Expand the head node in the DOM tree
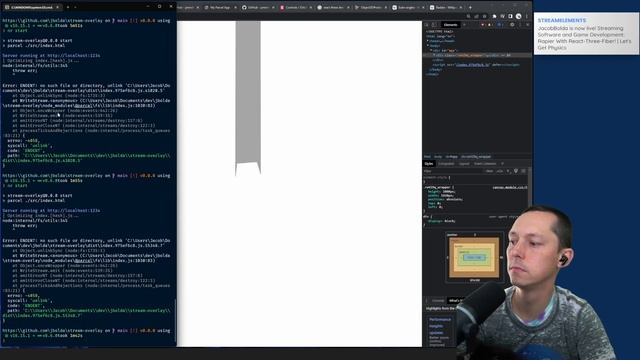This screenshot has height=360, width=640. click(428, 41)
